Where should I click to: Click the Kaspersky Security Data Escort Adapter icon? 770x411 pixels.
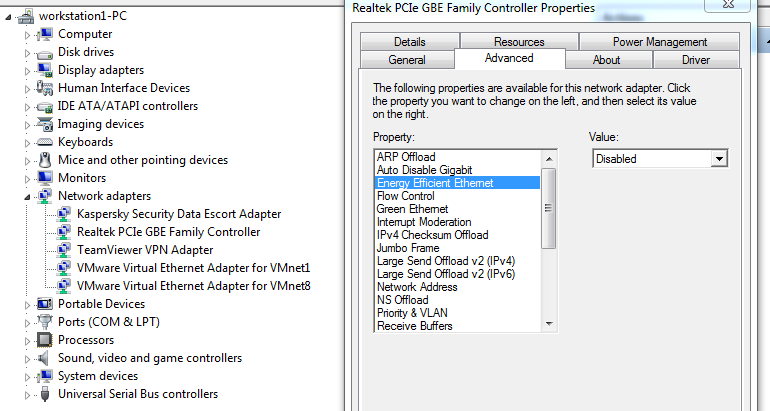click(x=64, y=214)
